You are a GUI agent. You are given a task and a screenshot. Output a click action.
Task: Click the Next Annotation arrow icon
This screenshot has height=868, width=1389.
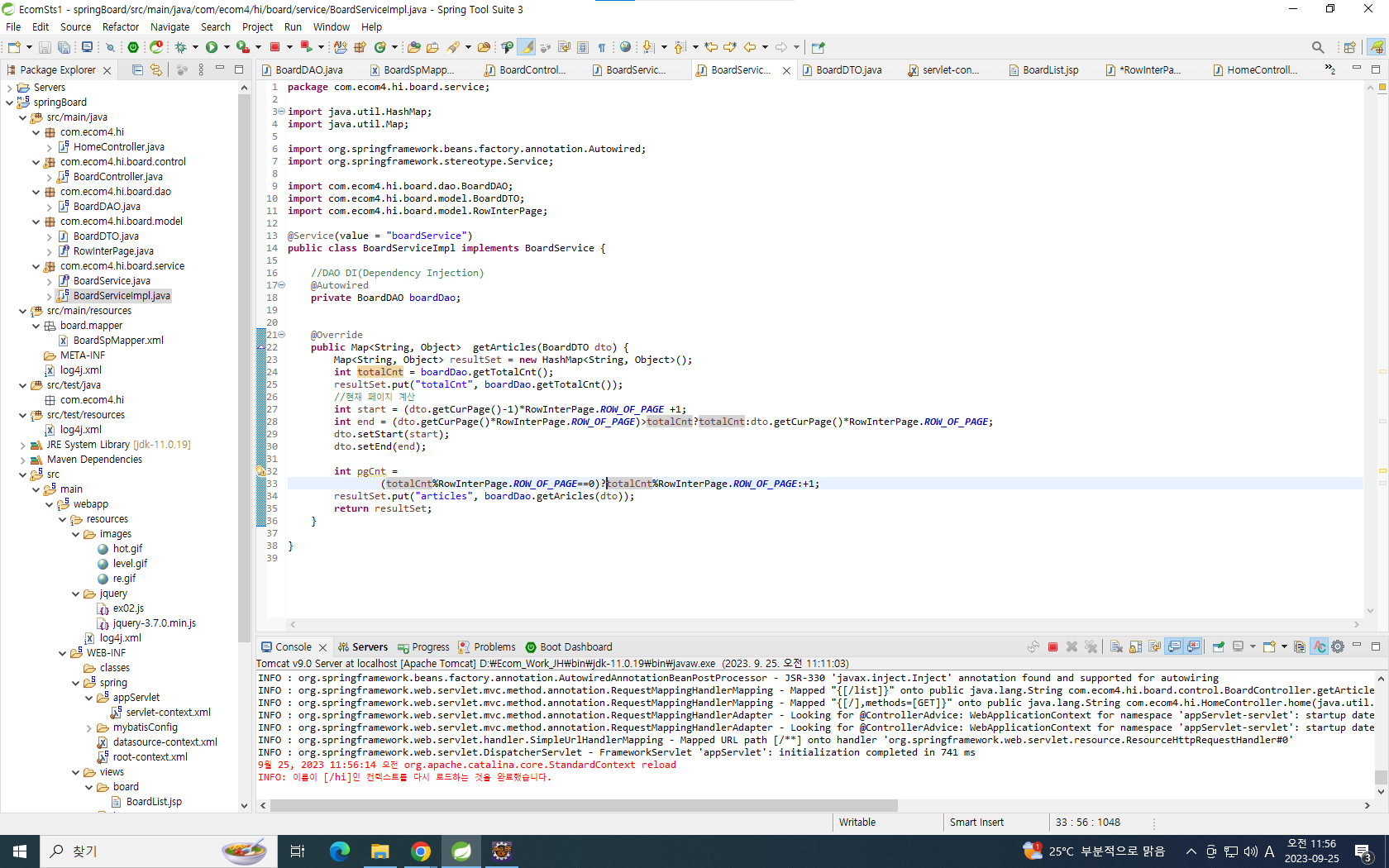pos(647,47)
